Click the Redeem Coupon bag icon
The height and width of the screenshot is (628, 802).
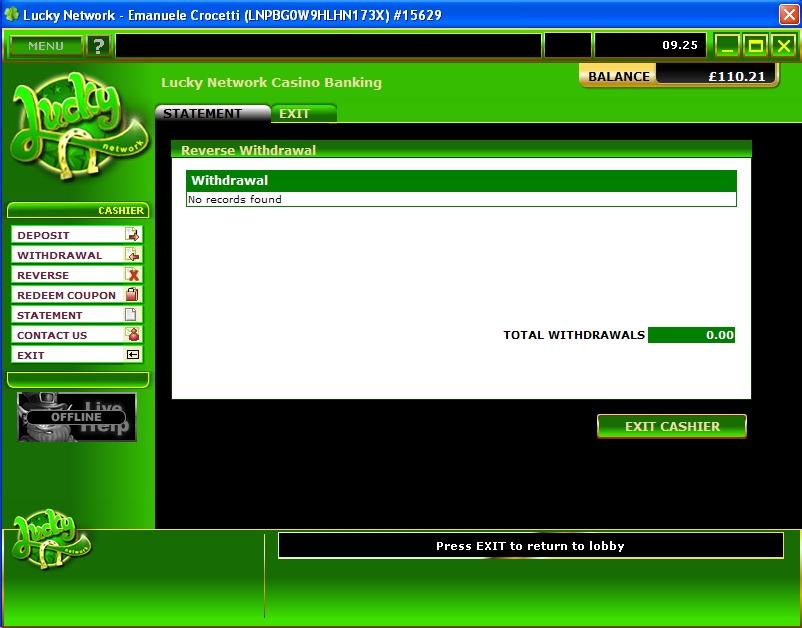point(132,295)
